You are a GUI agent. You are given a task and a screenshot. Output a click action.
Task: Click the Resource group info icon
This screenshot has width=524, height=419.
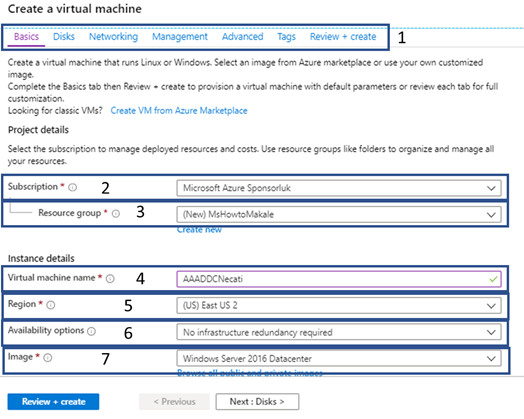pos(116,214)
